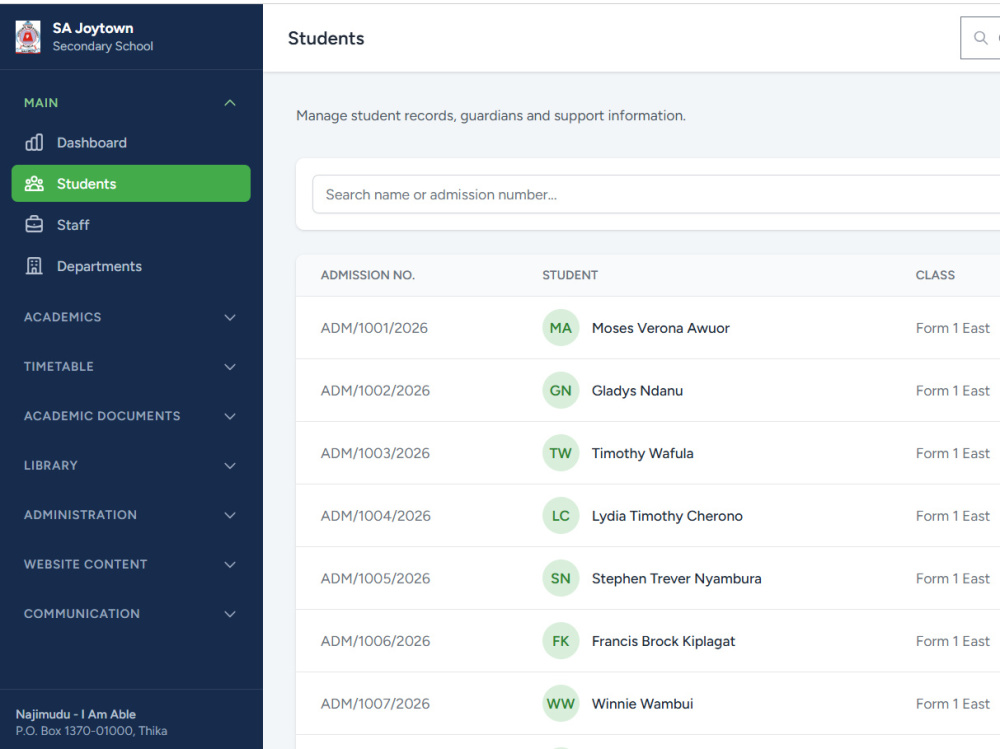1000x749 pixels.
Task: Open student Winnie Wambui
Action: pos(642,704)
